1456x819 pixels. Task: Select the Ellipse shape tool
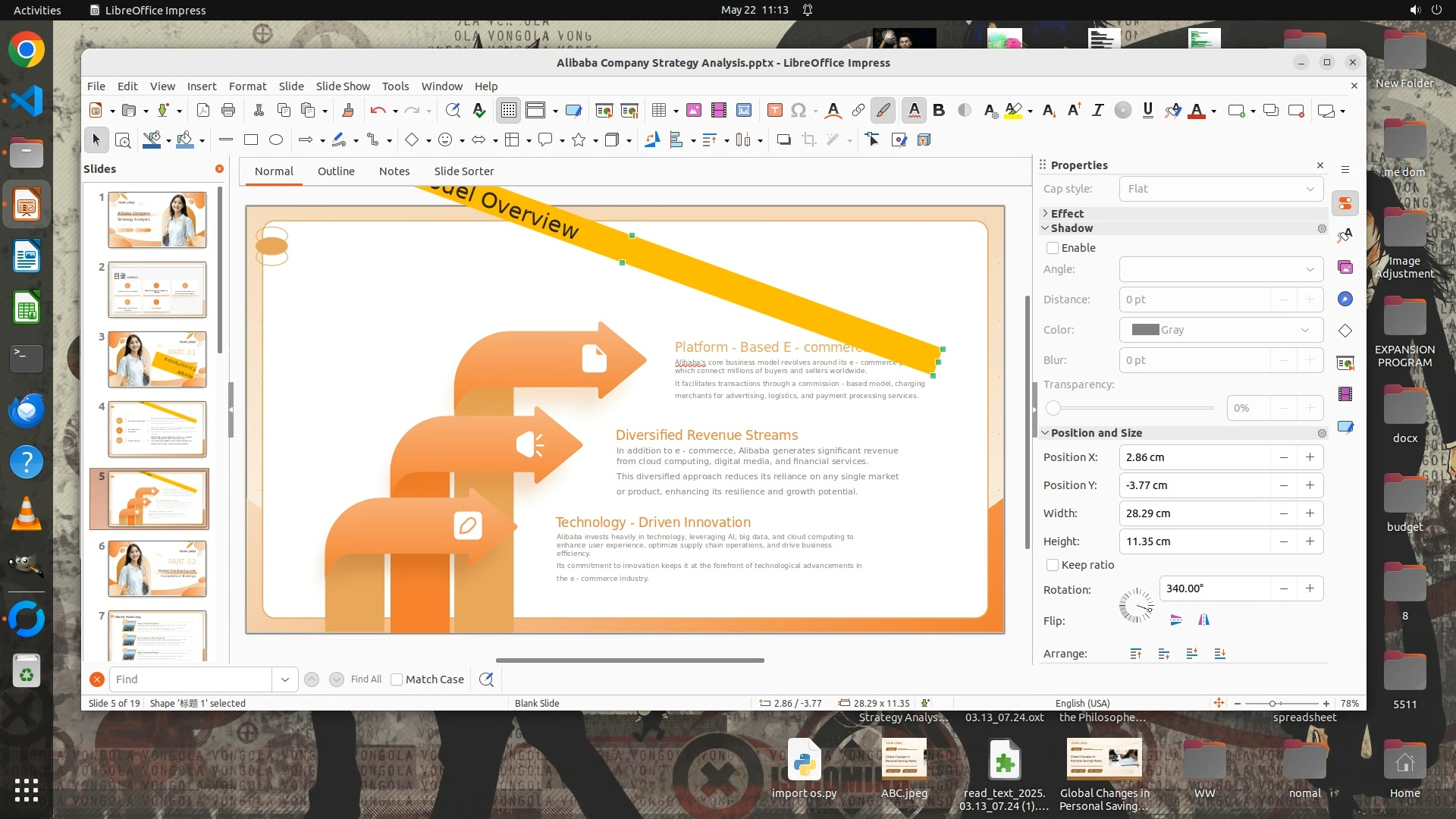276,140
